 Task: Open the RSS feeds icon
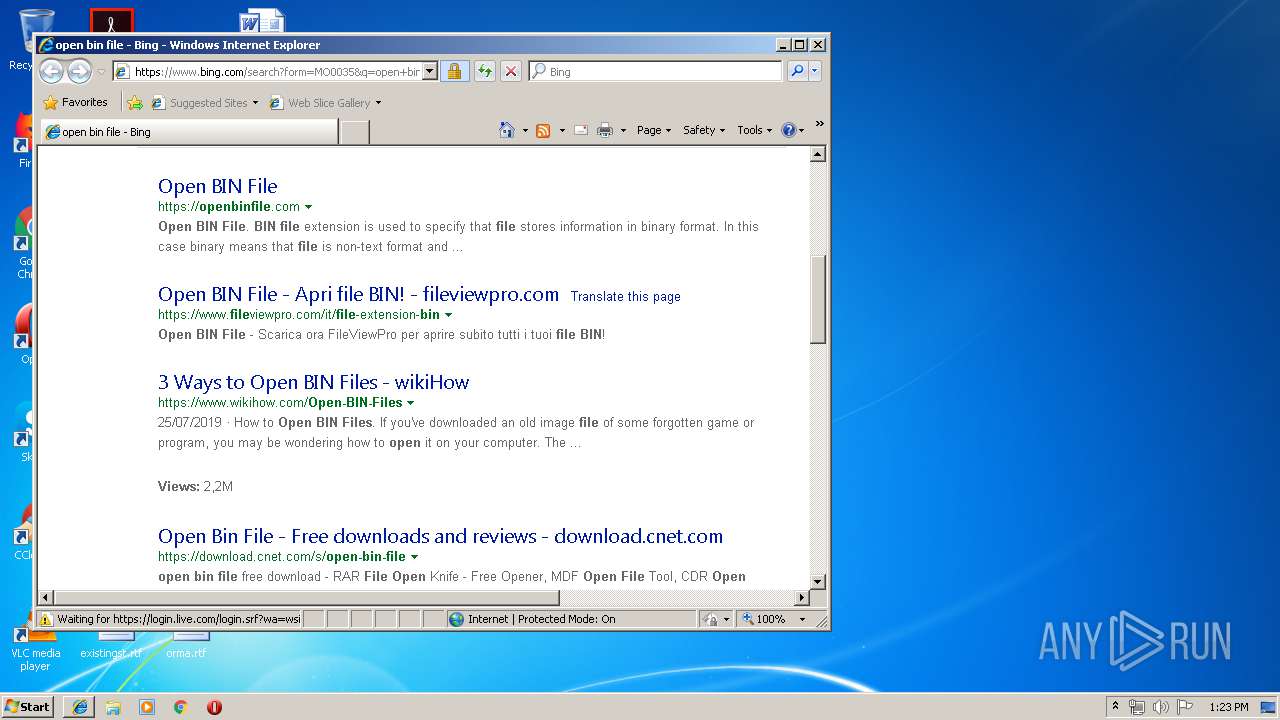point(543,130)
